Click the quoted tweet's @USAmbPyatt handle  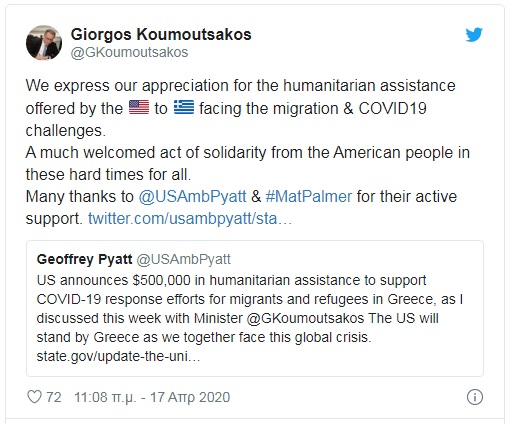tap(183, 259)
